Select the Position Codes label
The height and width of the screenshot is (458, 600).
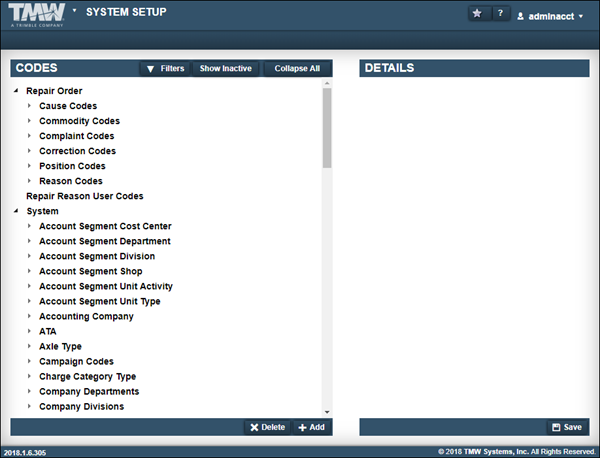[x=72, y=166]
